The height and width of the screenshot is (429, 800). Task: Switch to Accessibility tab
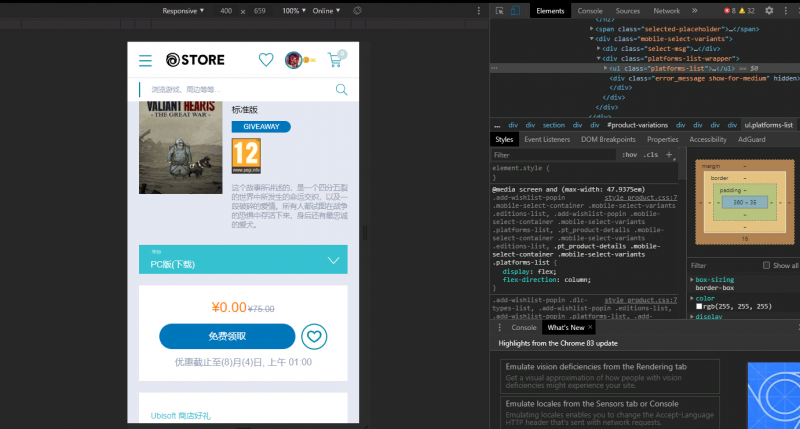708,139
